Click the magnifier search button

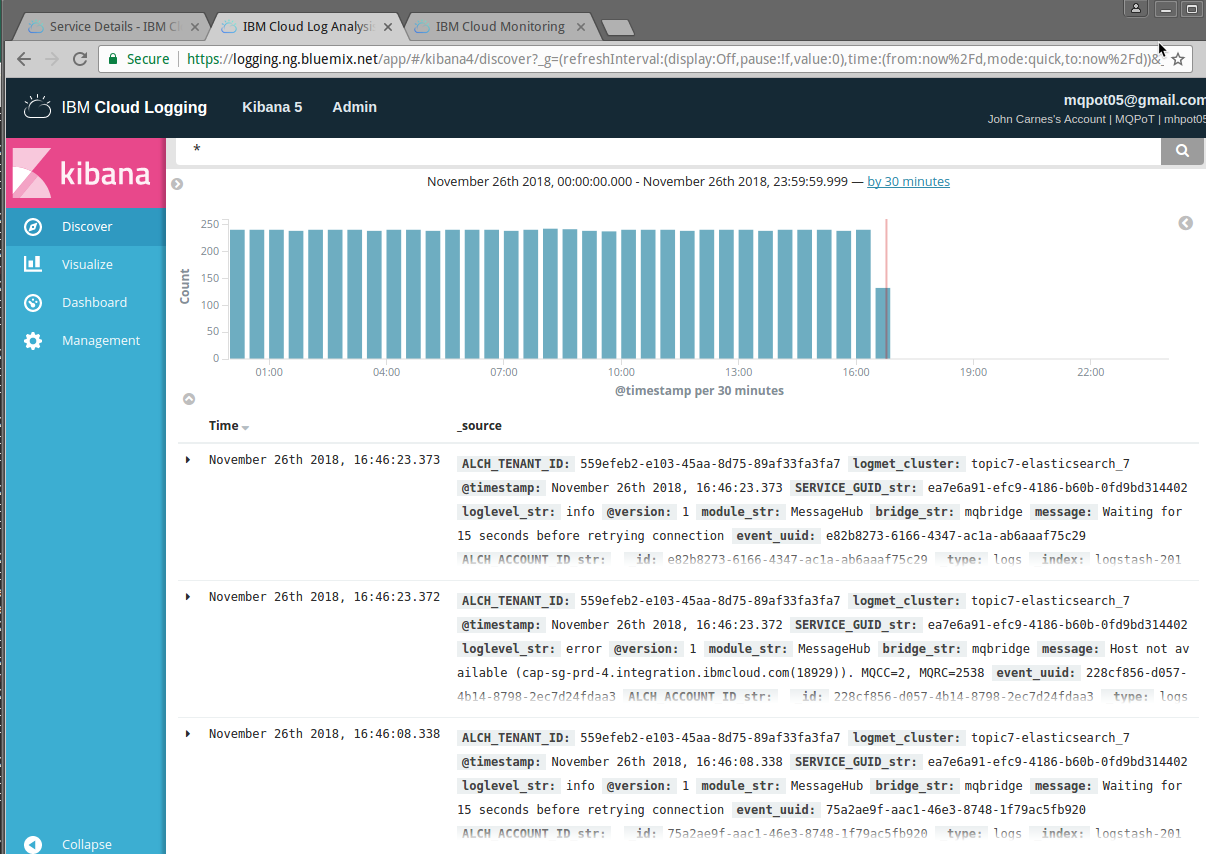1182,150
